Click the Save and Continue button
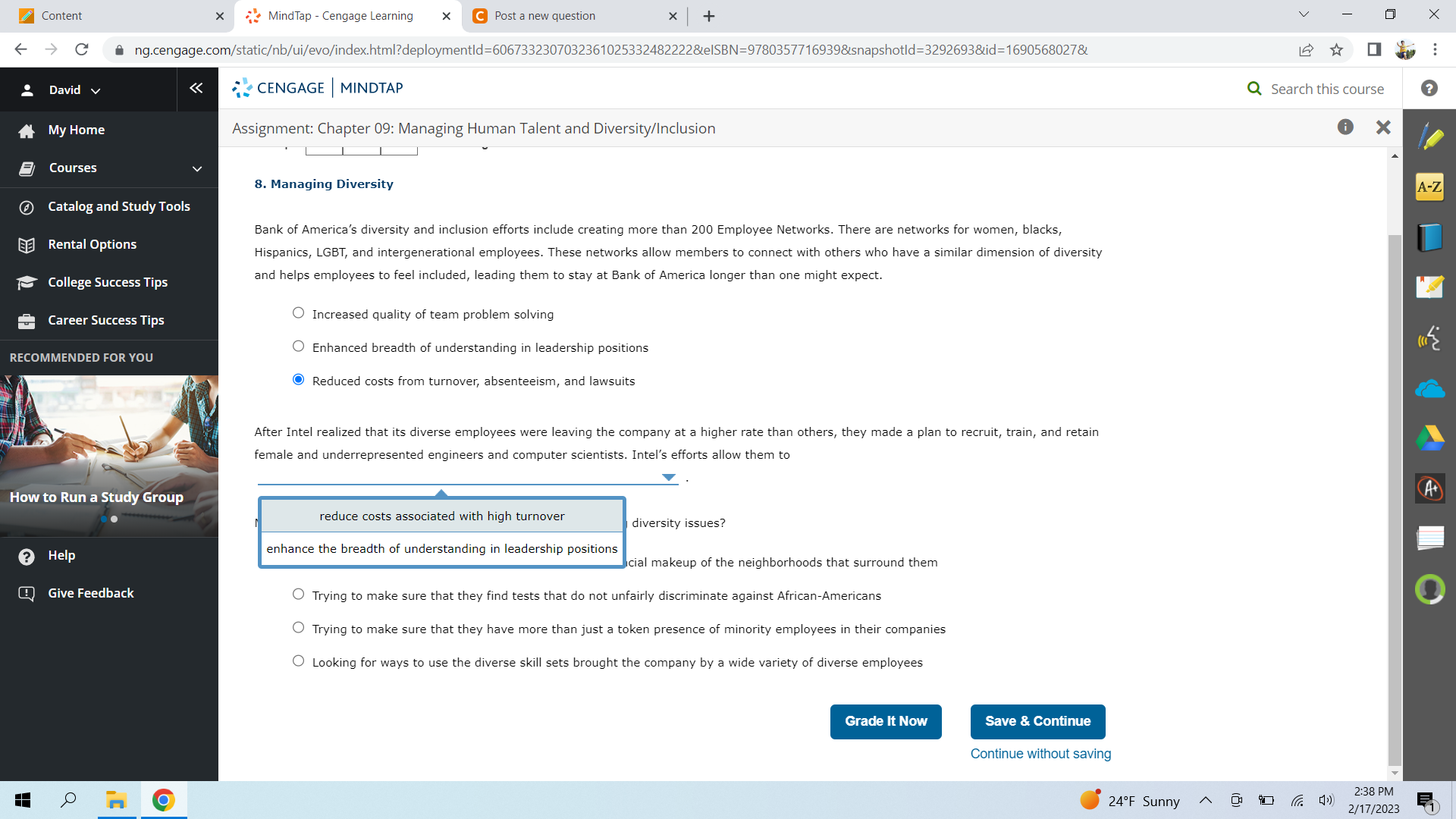The width and height of the screenshot is (1456, 819). pos(1037,720)
